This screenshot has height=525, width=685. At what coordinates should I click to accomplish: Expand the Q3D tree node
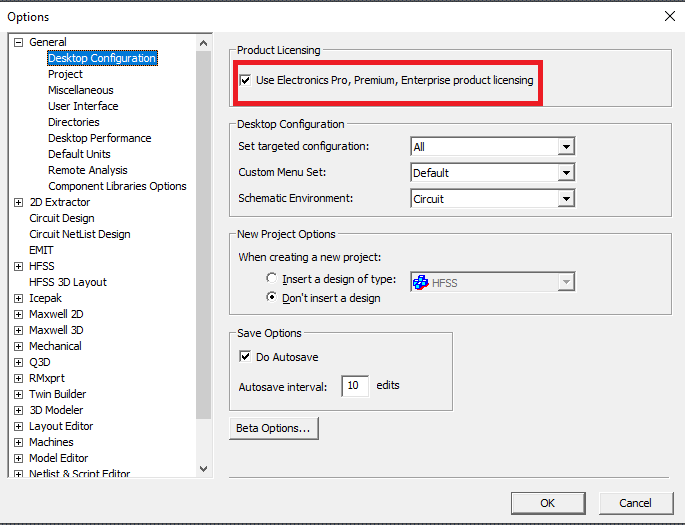click(18, 363)
